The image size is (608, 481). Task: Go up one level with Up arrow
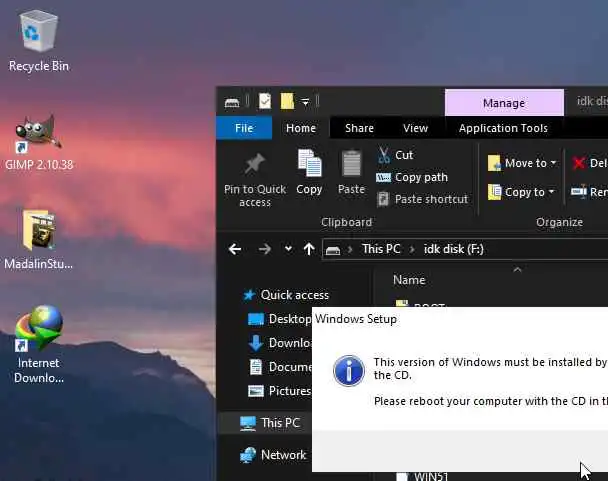(309, 249)
